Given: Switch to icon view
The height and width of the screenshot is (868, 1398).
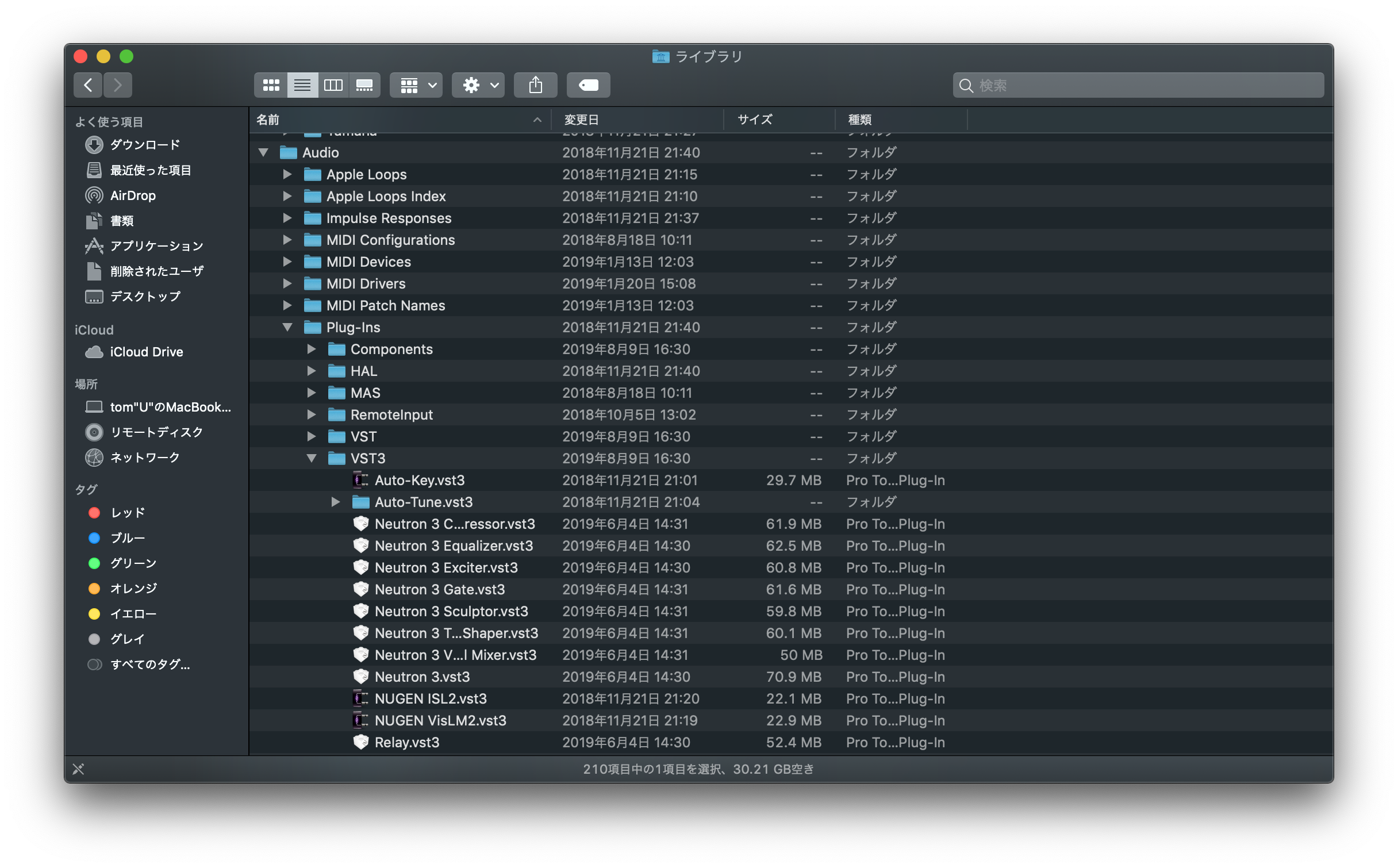Looking at the screenshot, I should tap(271, 85).
